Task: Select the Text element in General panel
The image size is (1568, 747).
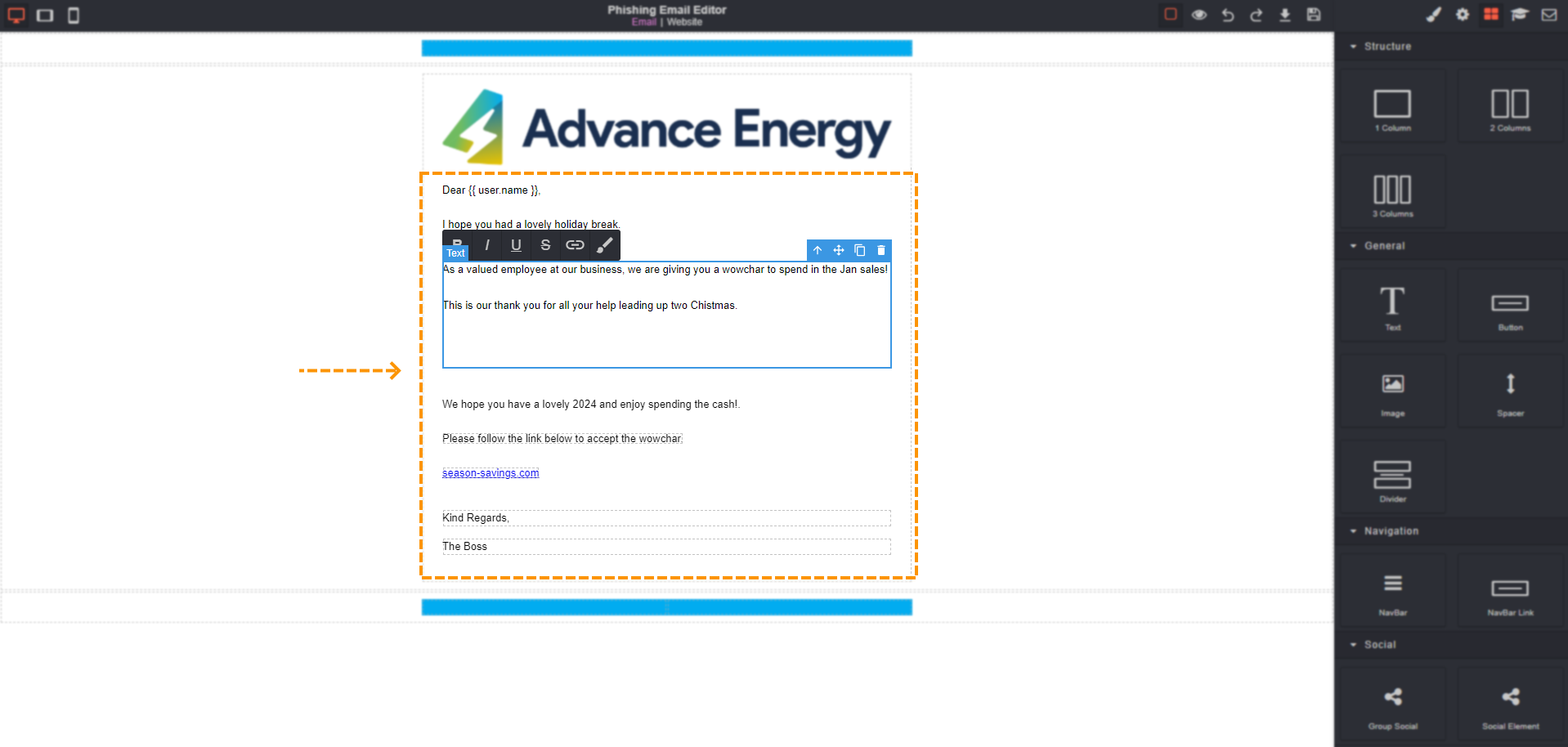Action: tap(1392, 304)
